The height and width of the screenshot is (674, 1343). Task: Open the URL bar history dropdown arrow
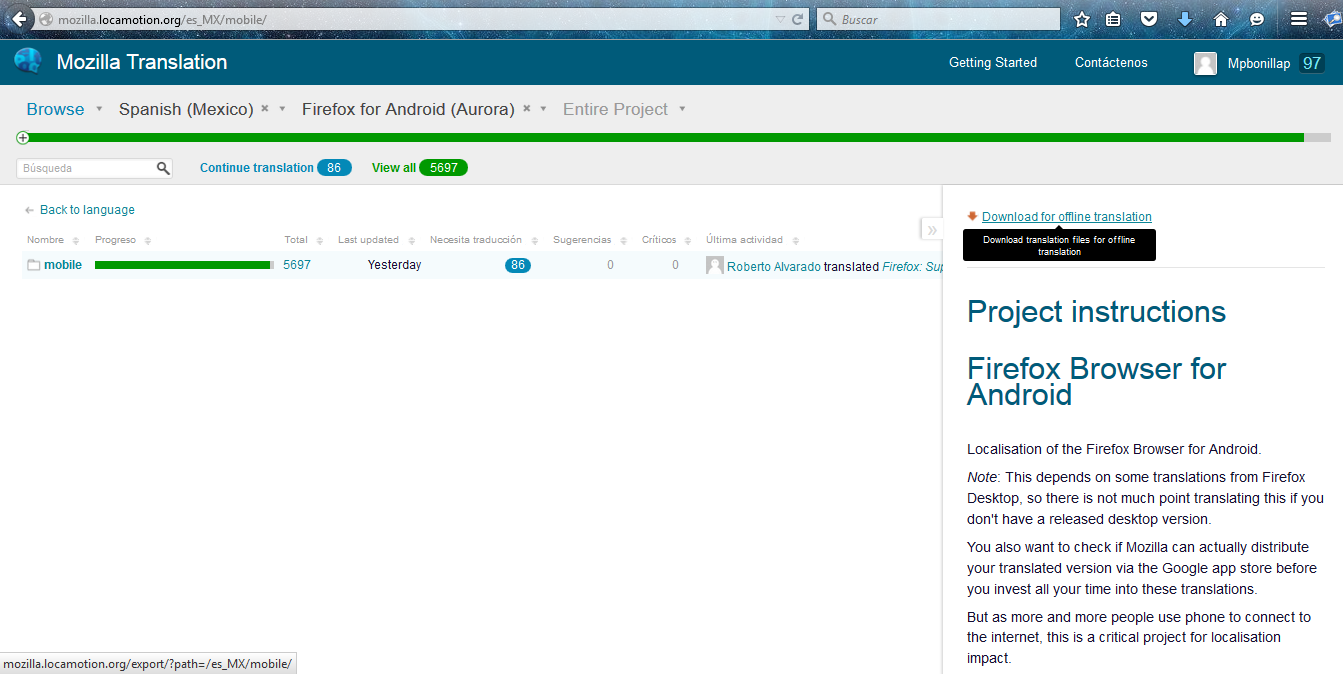coord(780,19)
